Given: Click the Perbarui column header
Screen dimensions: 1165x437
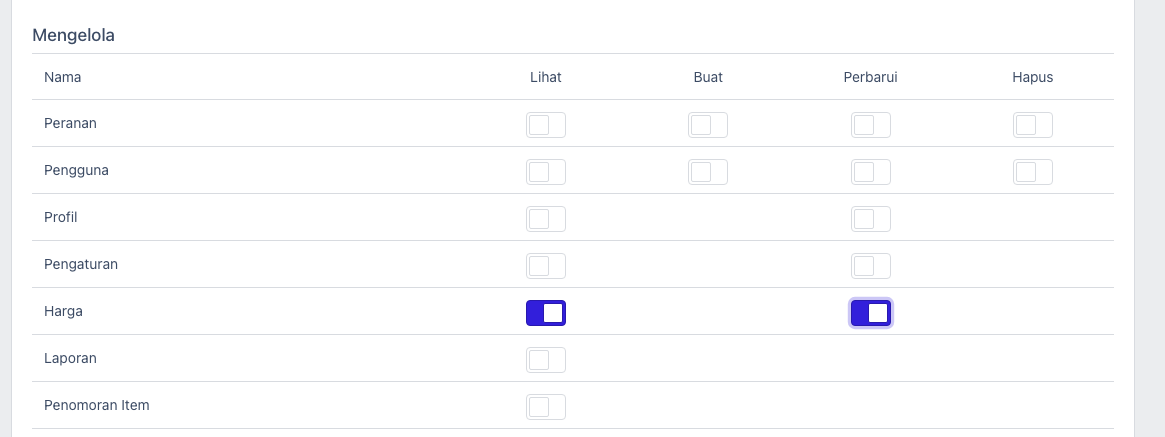Looking at the screenshot, I should click(871, 77).
